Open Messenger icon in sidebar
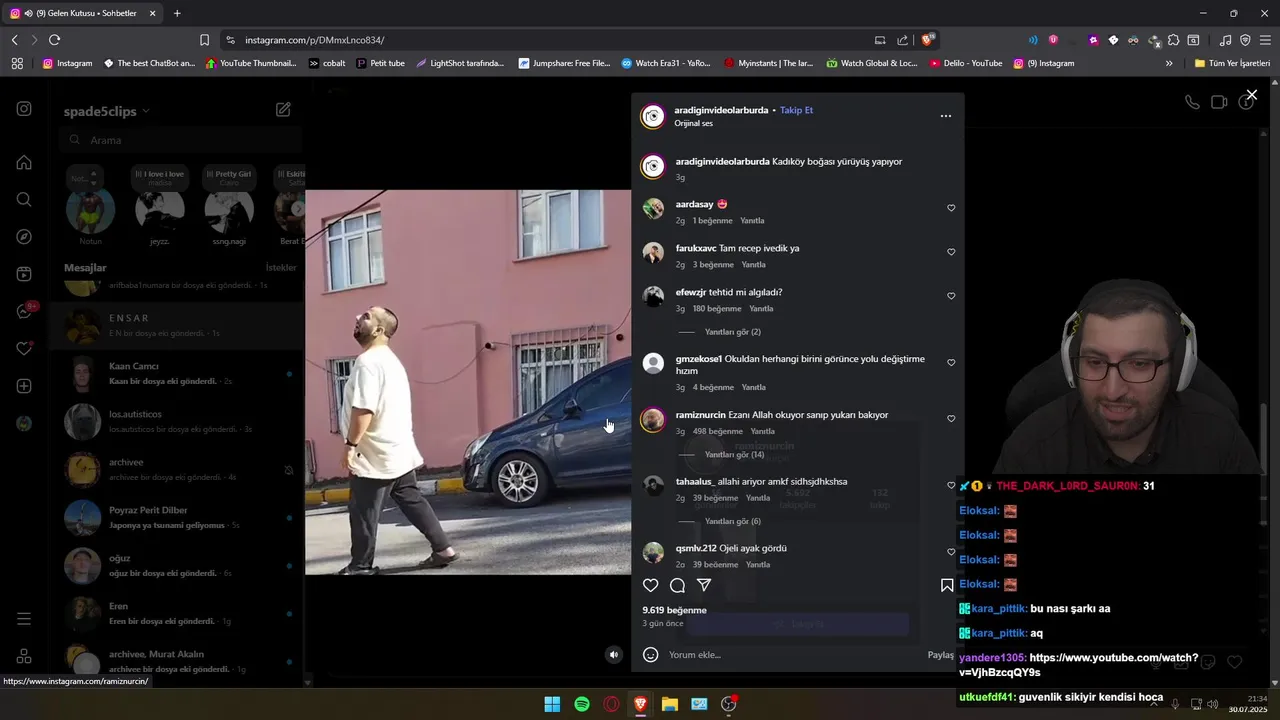The image size is (1280, 720). 24,311
